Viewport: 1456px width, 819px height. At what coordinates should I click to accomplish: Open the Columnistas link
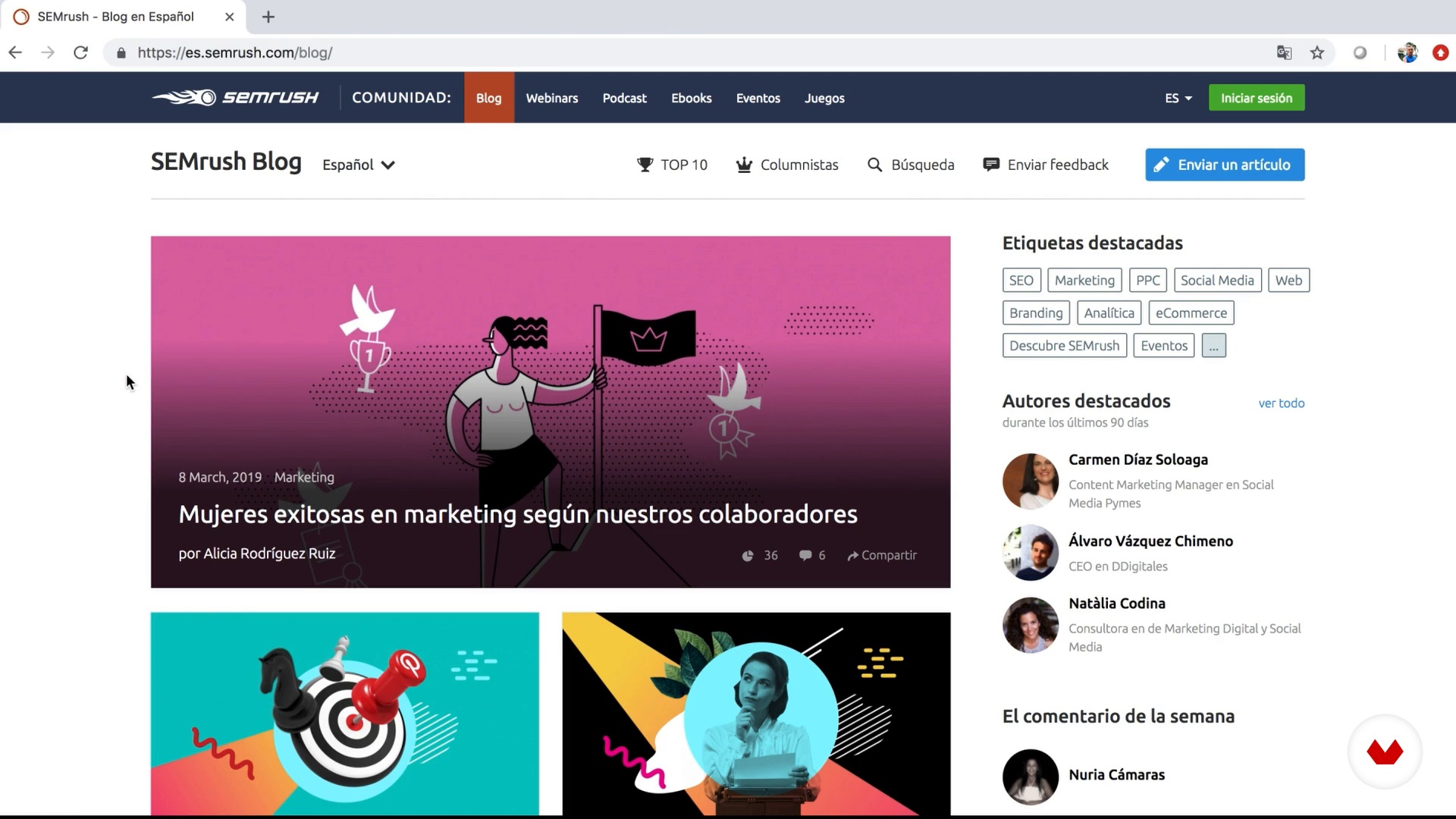787,165
